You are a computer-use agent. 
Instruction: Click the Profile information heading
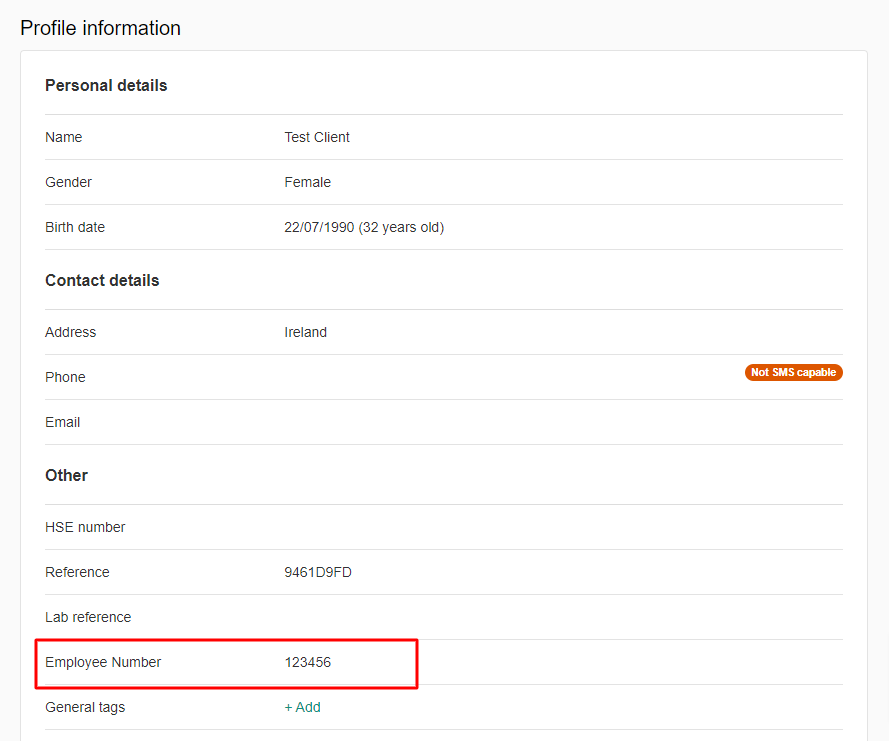(100, 28)
